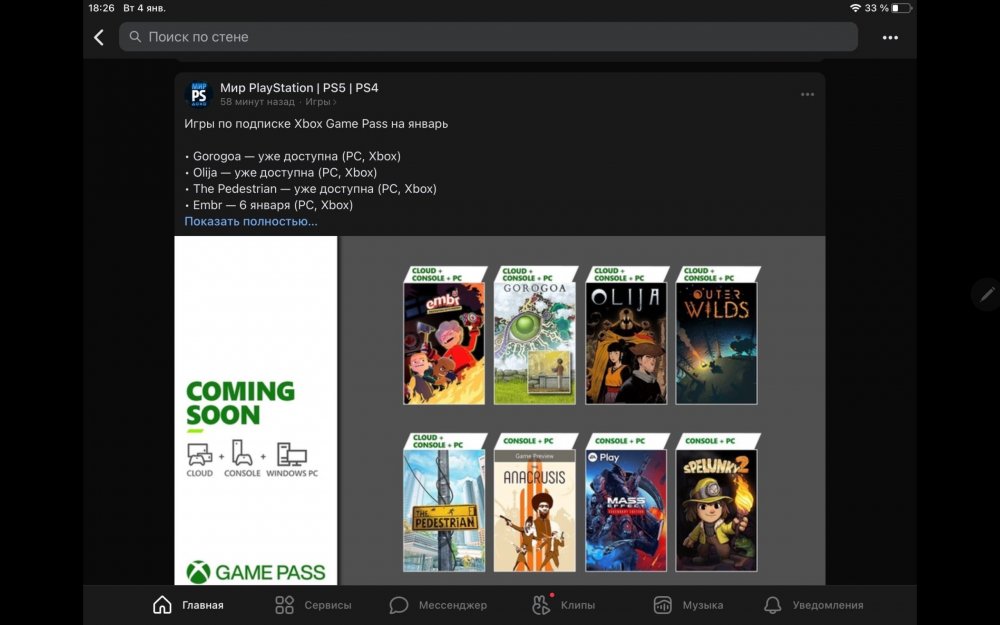Open the Мессенджер tab
Viewport: 1000px width, 625px height.
(x=438, y=605)
